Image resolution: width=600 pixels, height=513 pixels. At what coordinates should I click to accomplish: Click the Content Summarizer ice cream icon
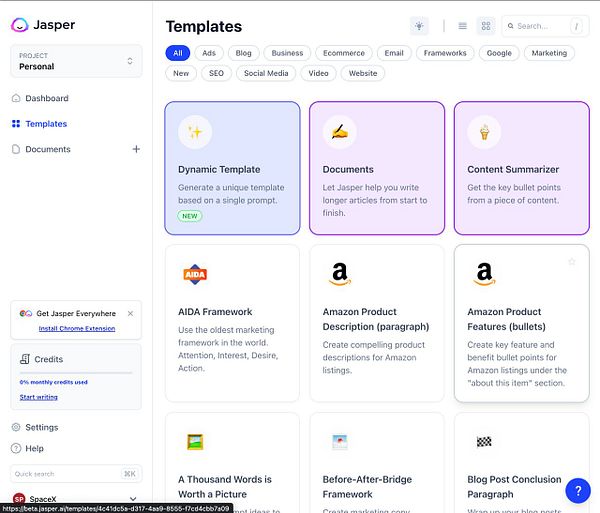[x=484, y=132]
